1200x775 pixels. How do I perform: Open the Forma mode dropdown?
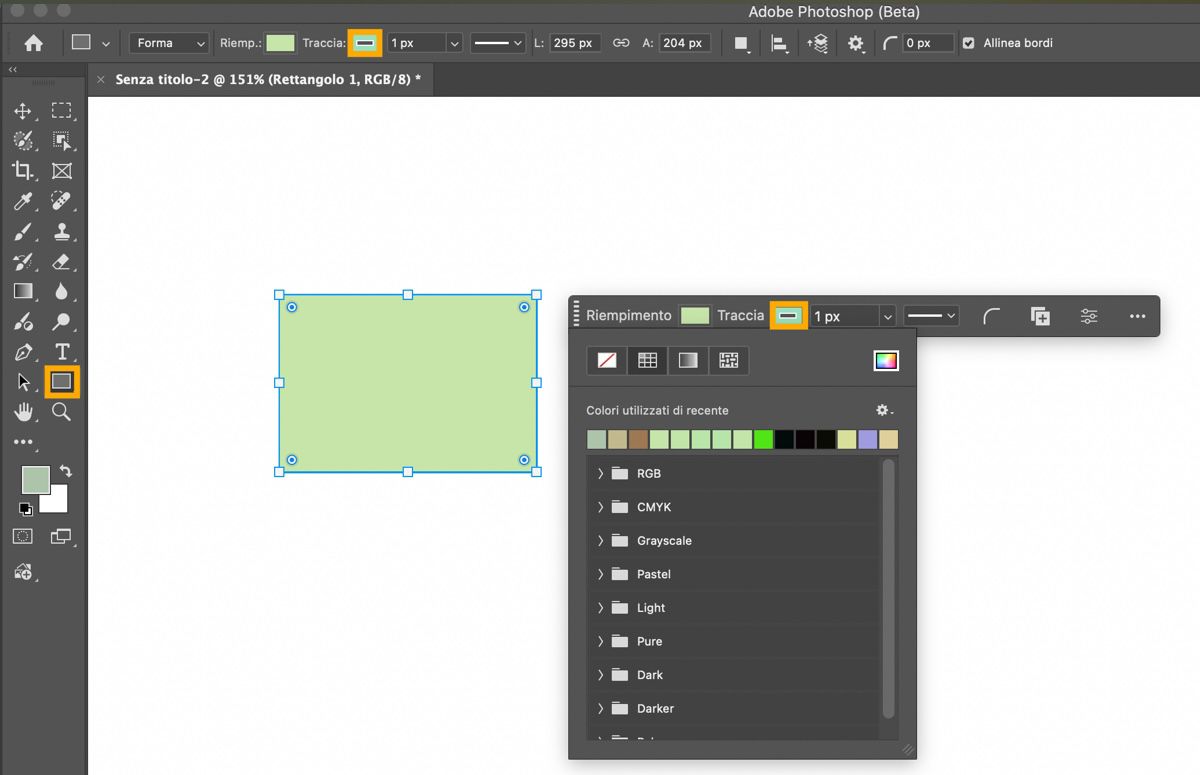pos(169,43)
